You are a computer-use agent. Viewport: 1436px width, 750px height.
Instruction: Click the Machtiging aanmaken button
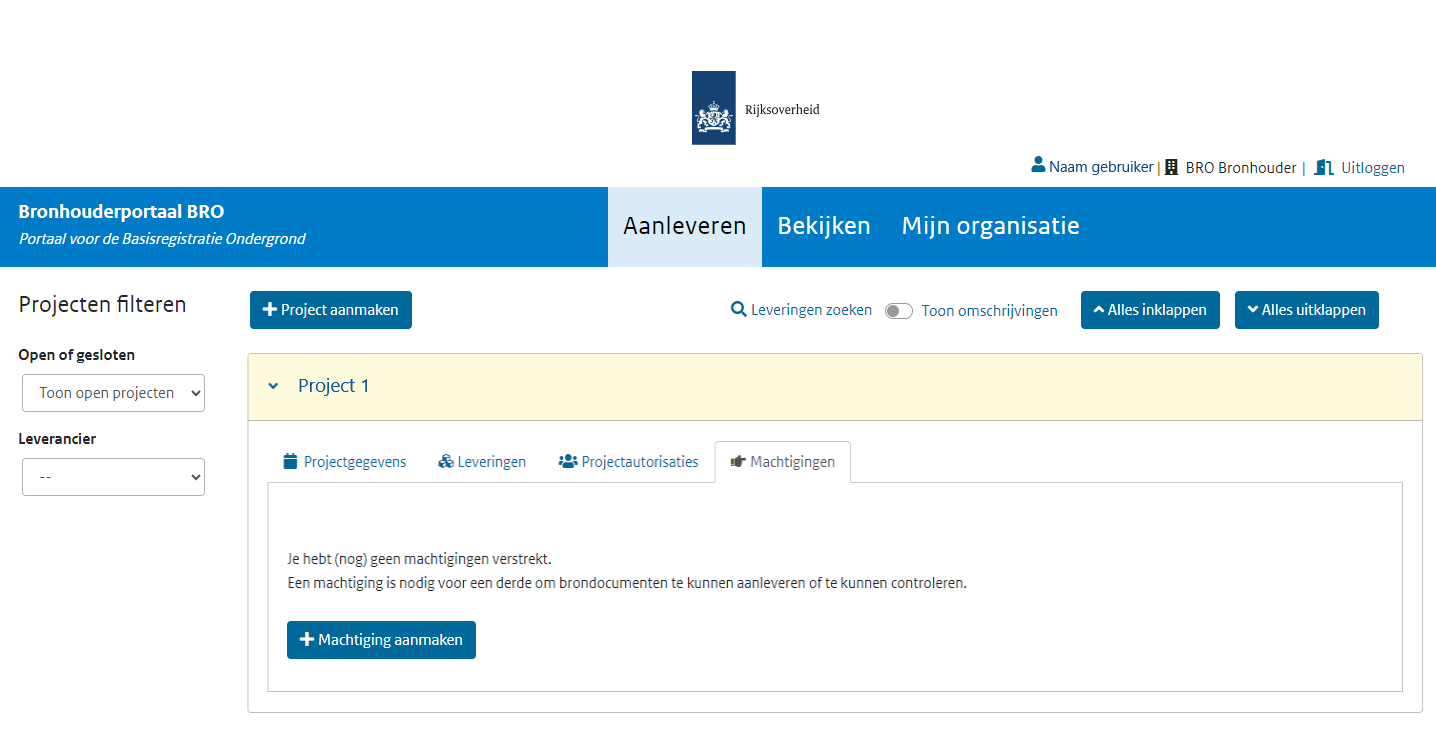coord(381,639)
